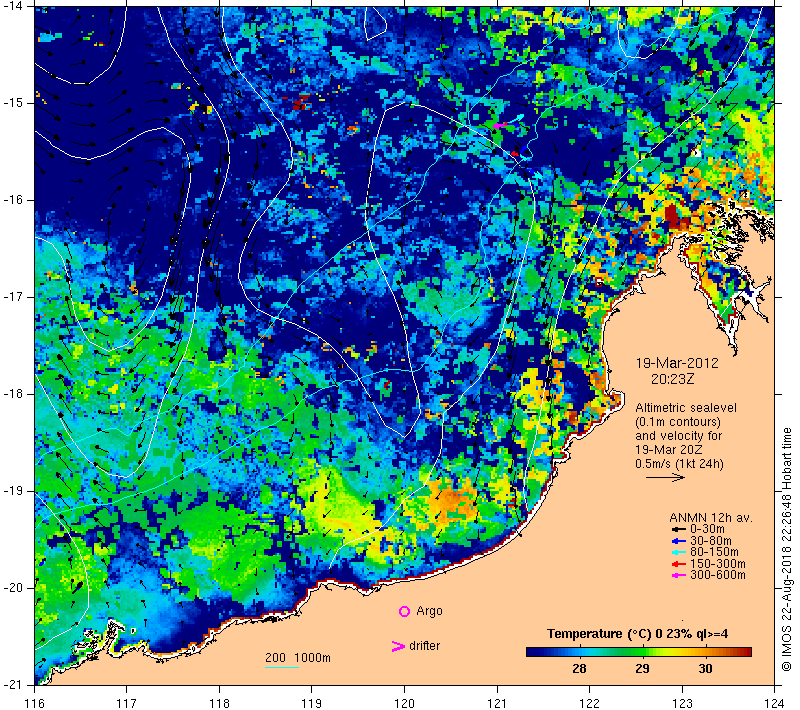Click longitude label 118
800x710 pixels.
[219, 703]
